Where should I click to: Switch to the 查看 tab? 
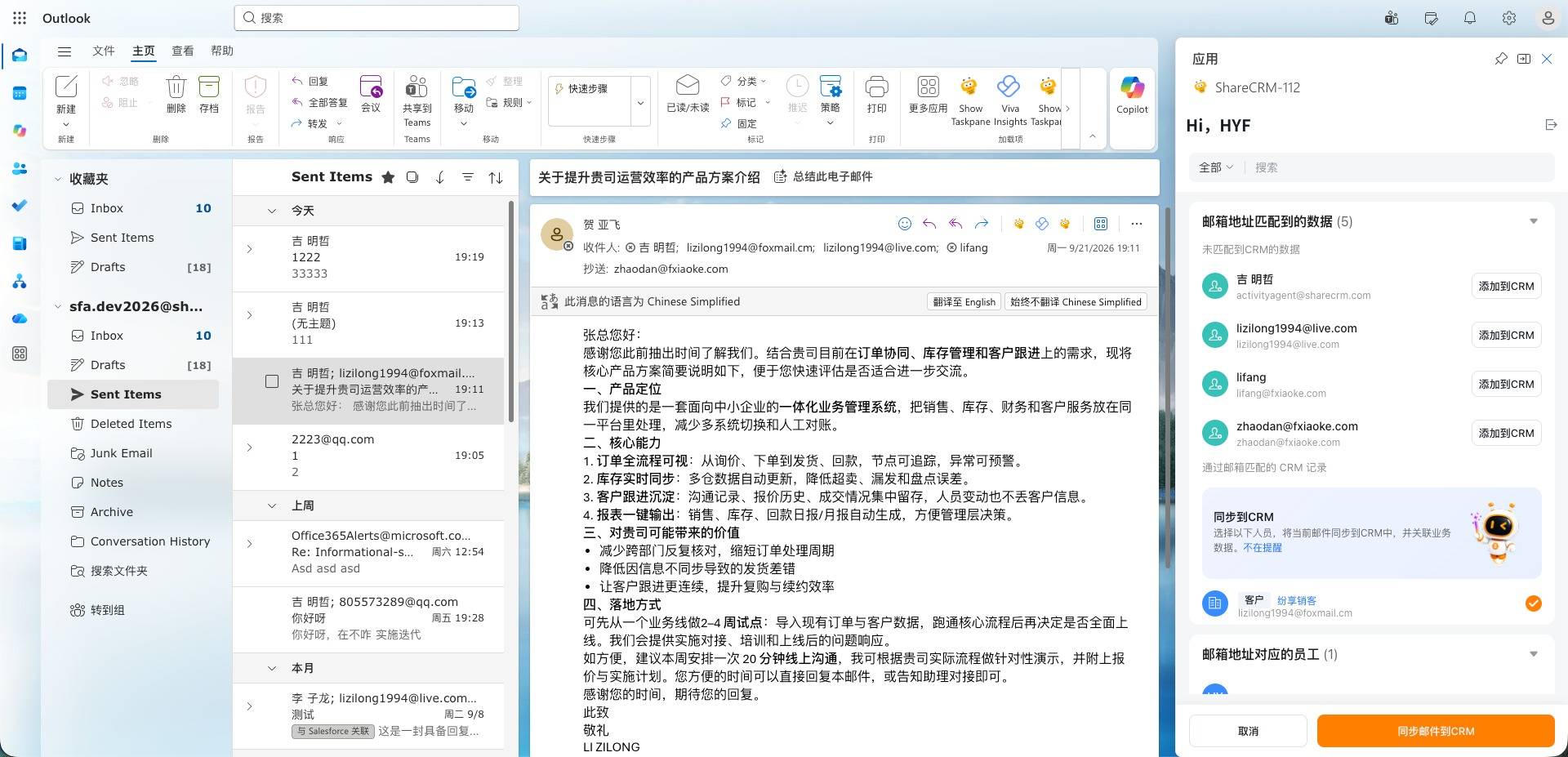182,51
